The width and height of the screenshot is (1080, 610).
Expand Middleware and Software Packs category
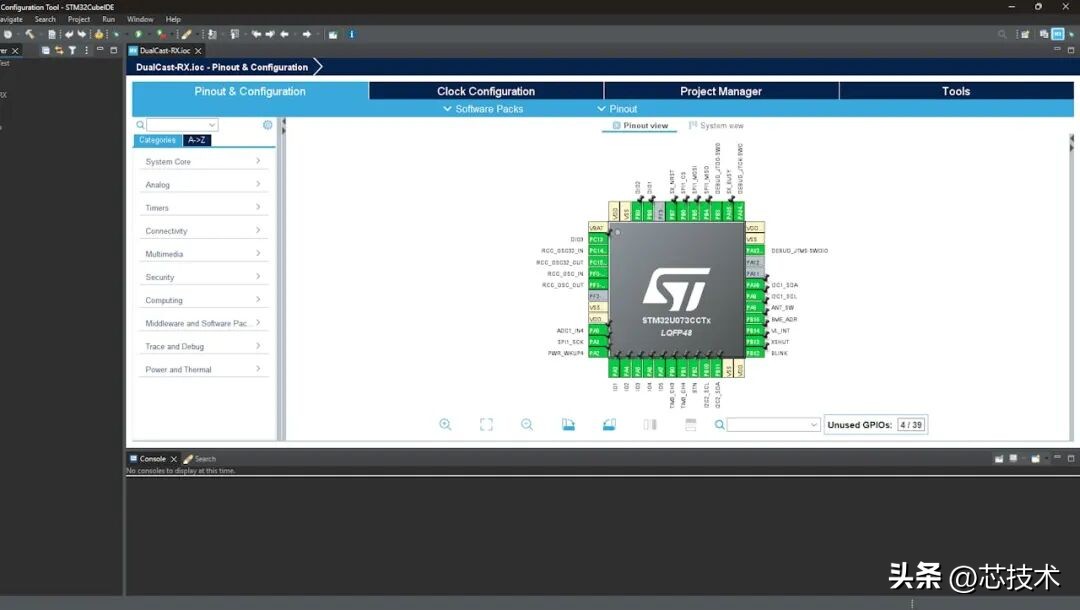[x=202, y=323]
